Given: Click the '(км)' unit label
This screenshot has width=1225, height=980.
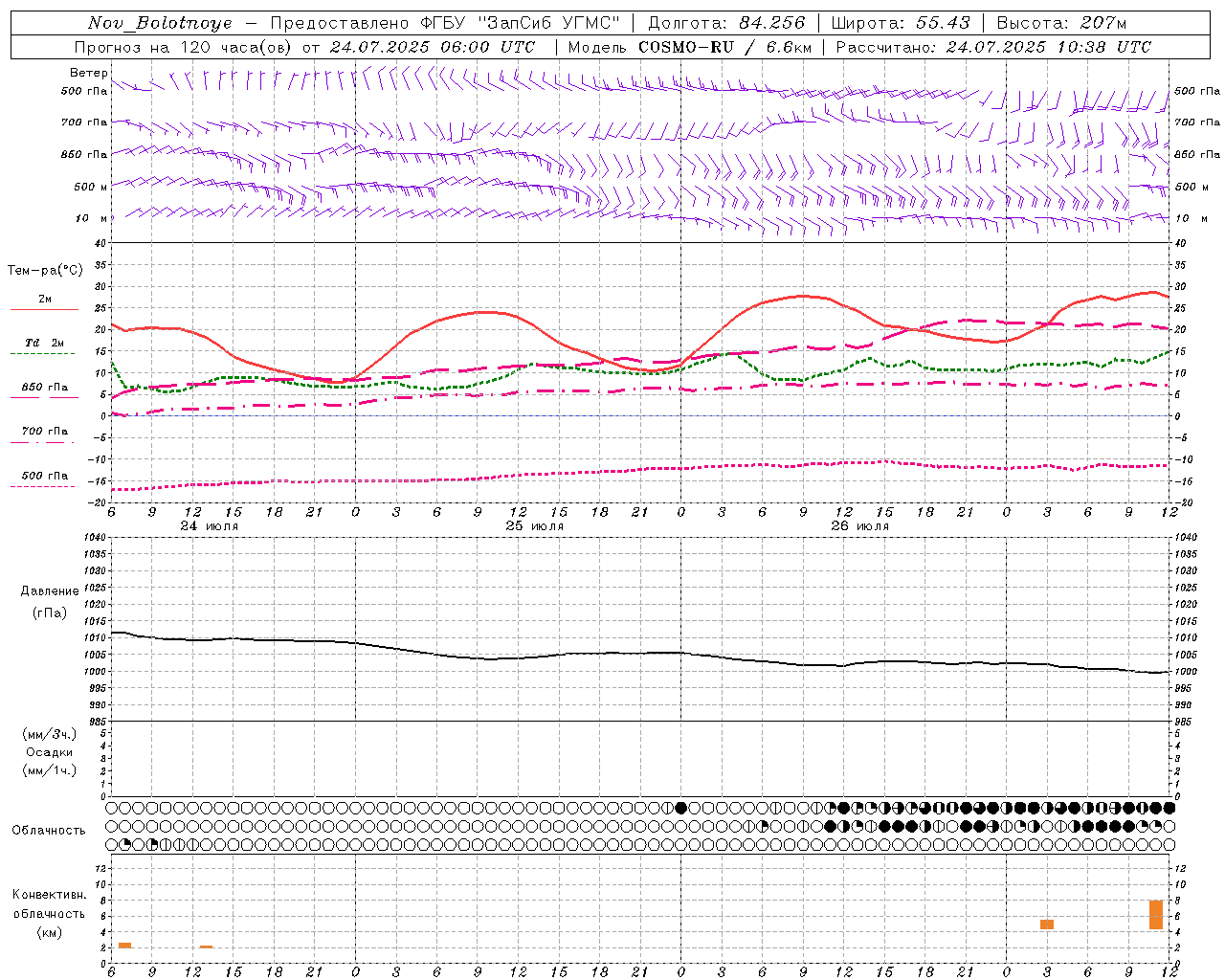Looking at the screenshot, I should 50,932.
